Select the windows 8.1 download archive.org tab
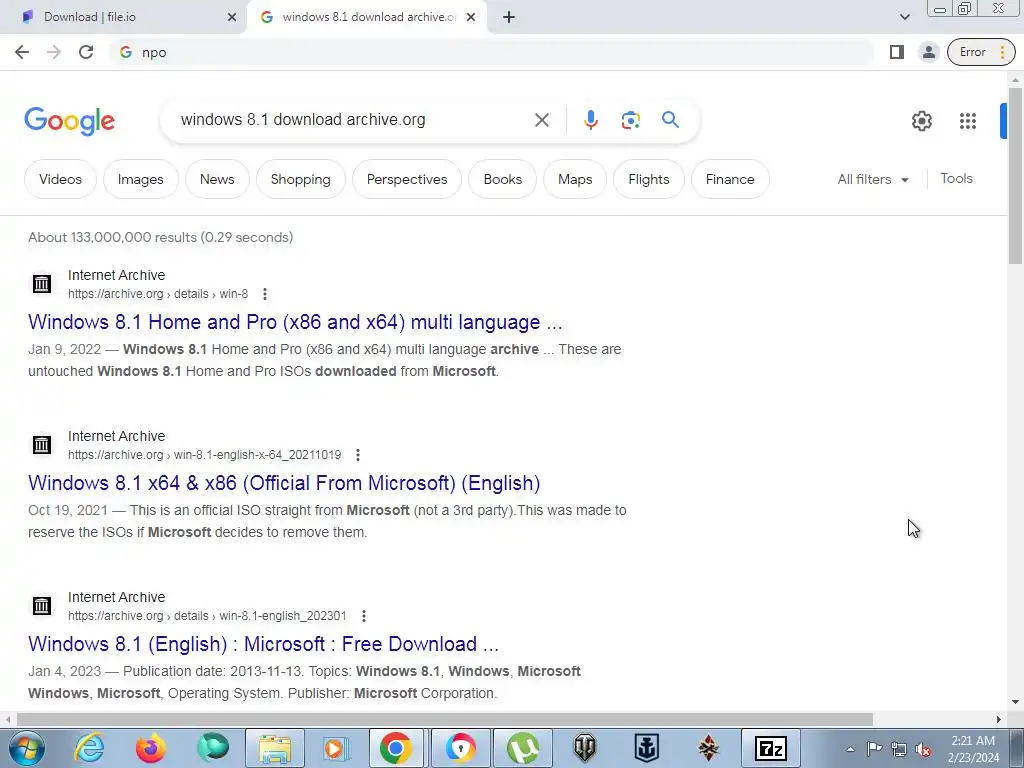1024x768 pixels. click(x=369, y=17)
